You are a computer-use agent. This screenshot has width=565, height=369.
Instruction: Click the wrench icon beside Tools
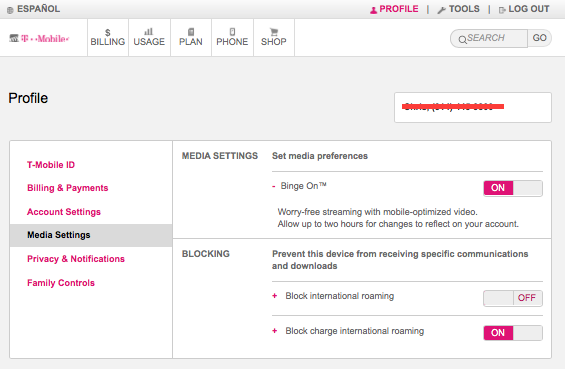(x=441, y=10)
